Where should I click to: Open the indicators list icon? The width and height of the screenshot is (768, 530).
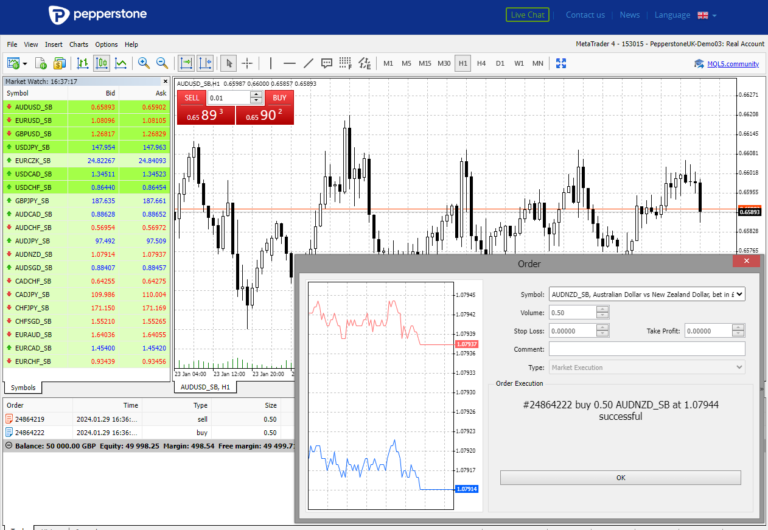click(364, 63)
